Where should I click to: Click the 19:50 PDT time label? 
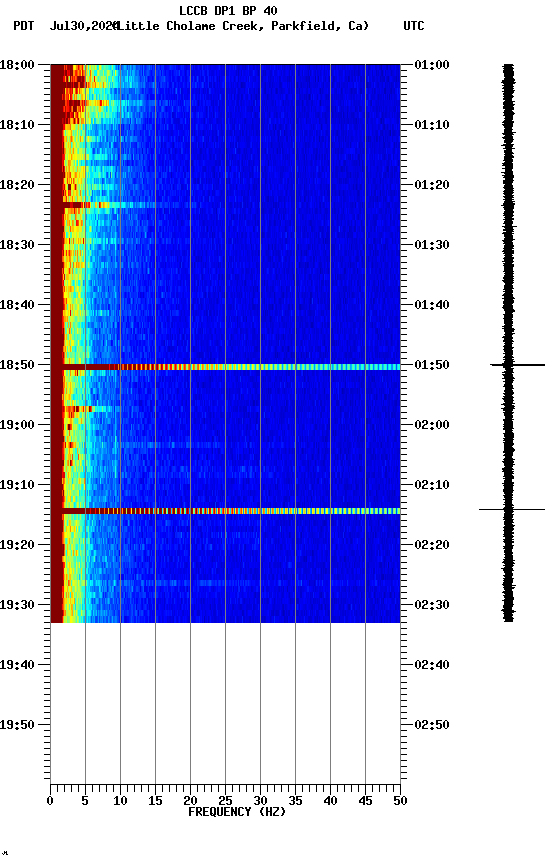[17, 725]
